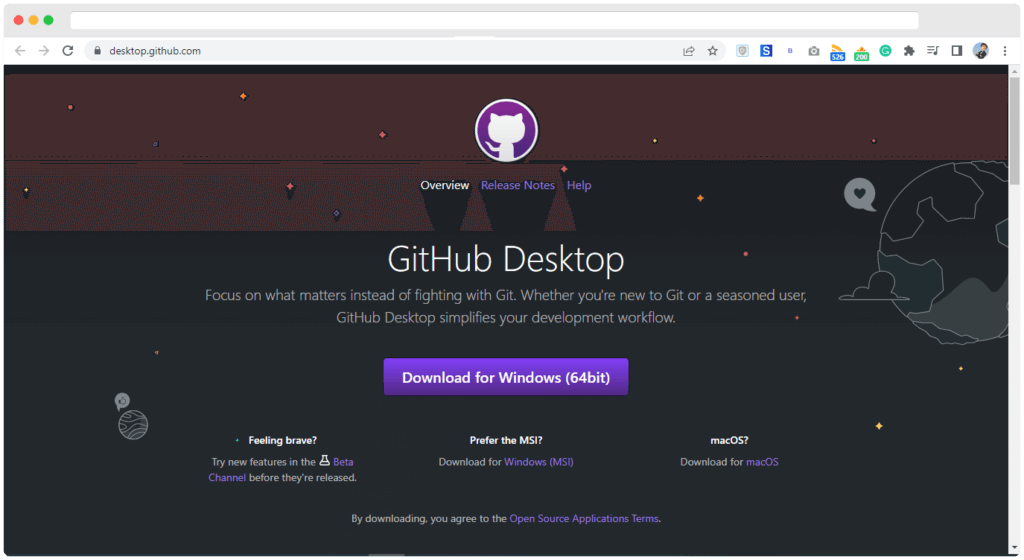Click the green maximize window button
The height and width of the screenshot is (560, 1024).
(48, 20)
